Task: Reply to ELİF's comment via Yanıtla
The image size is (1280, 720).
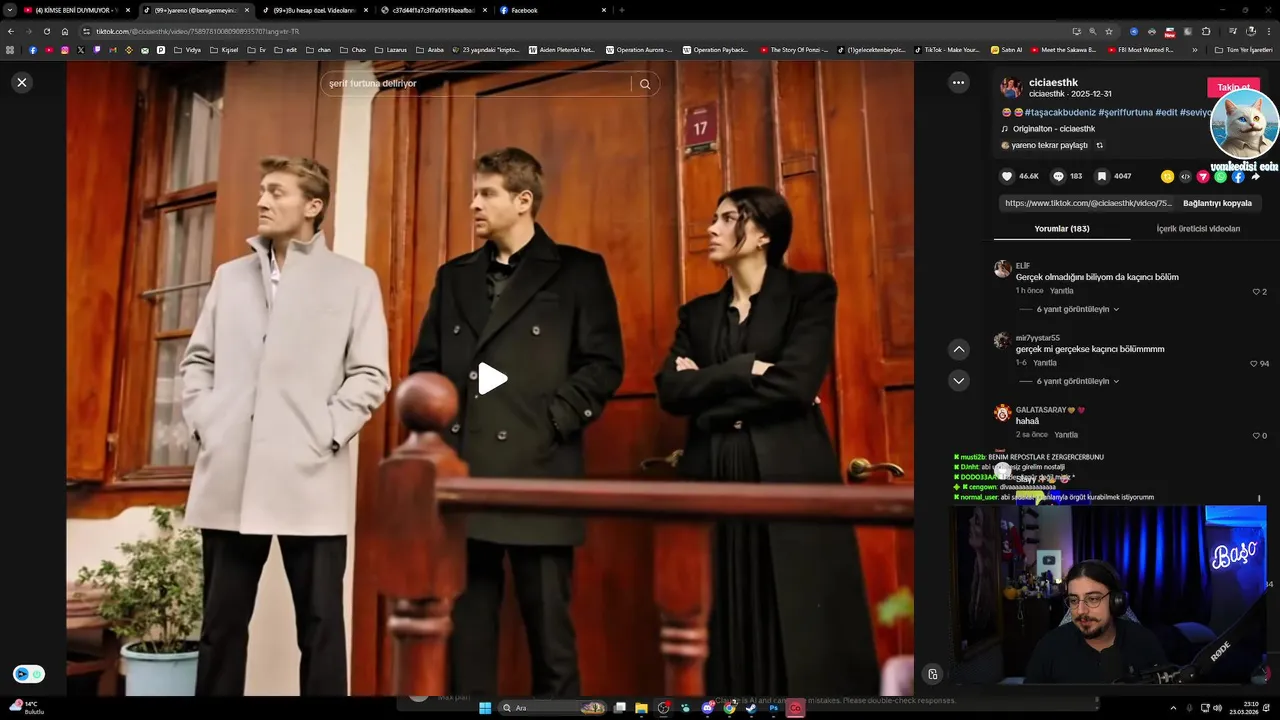Action: point(1061,291)
